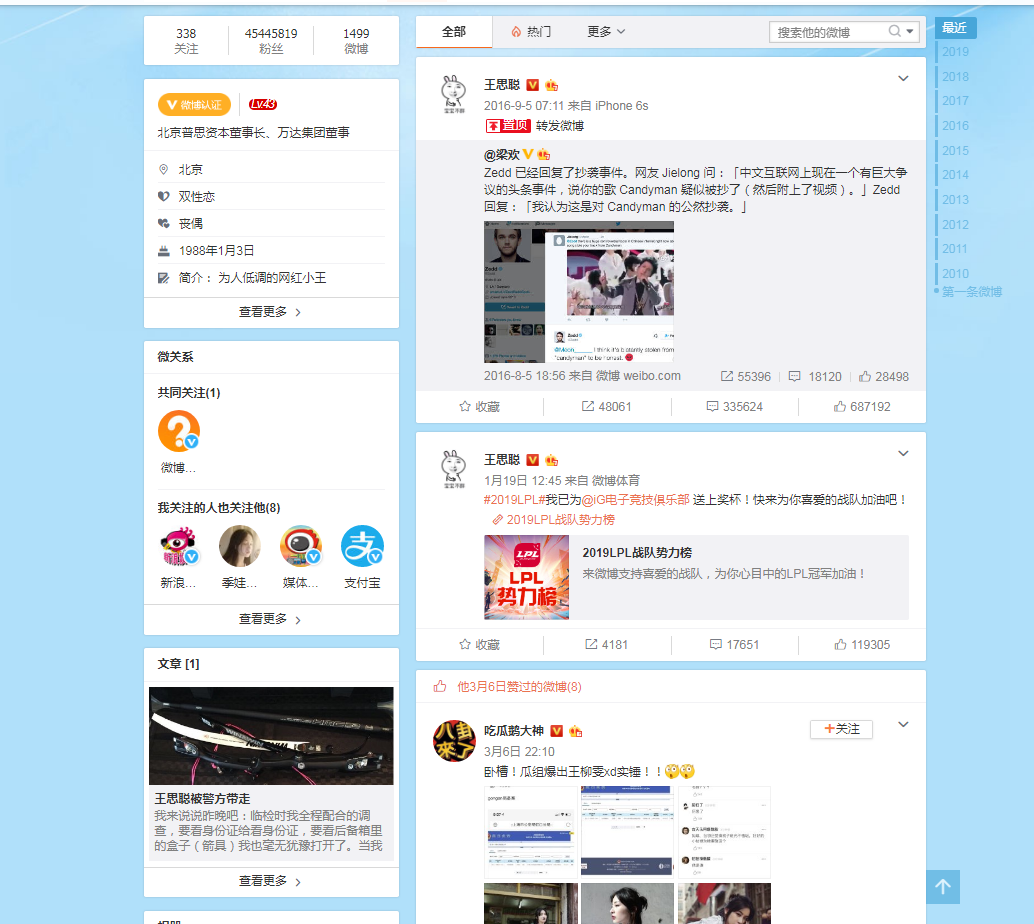The image size is (1034, 924).
Task: Open the arrow menu on the pinned post
Action: [x=903, y=78]
